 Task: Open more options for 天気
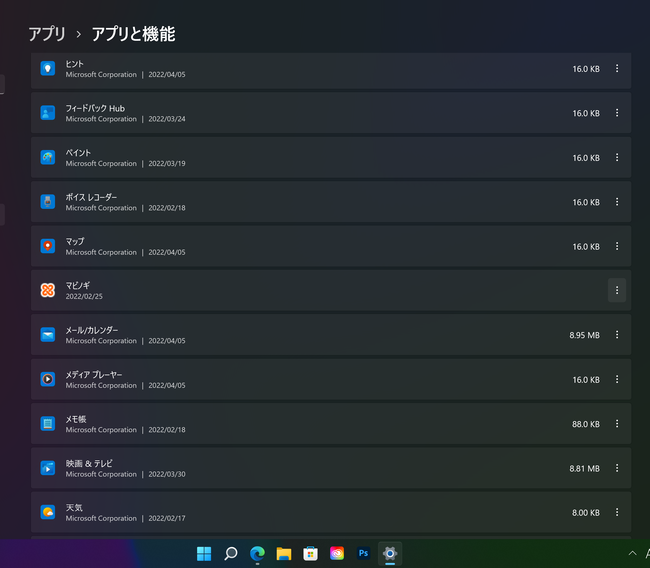(617, 512)
